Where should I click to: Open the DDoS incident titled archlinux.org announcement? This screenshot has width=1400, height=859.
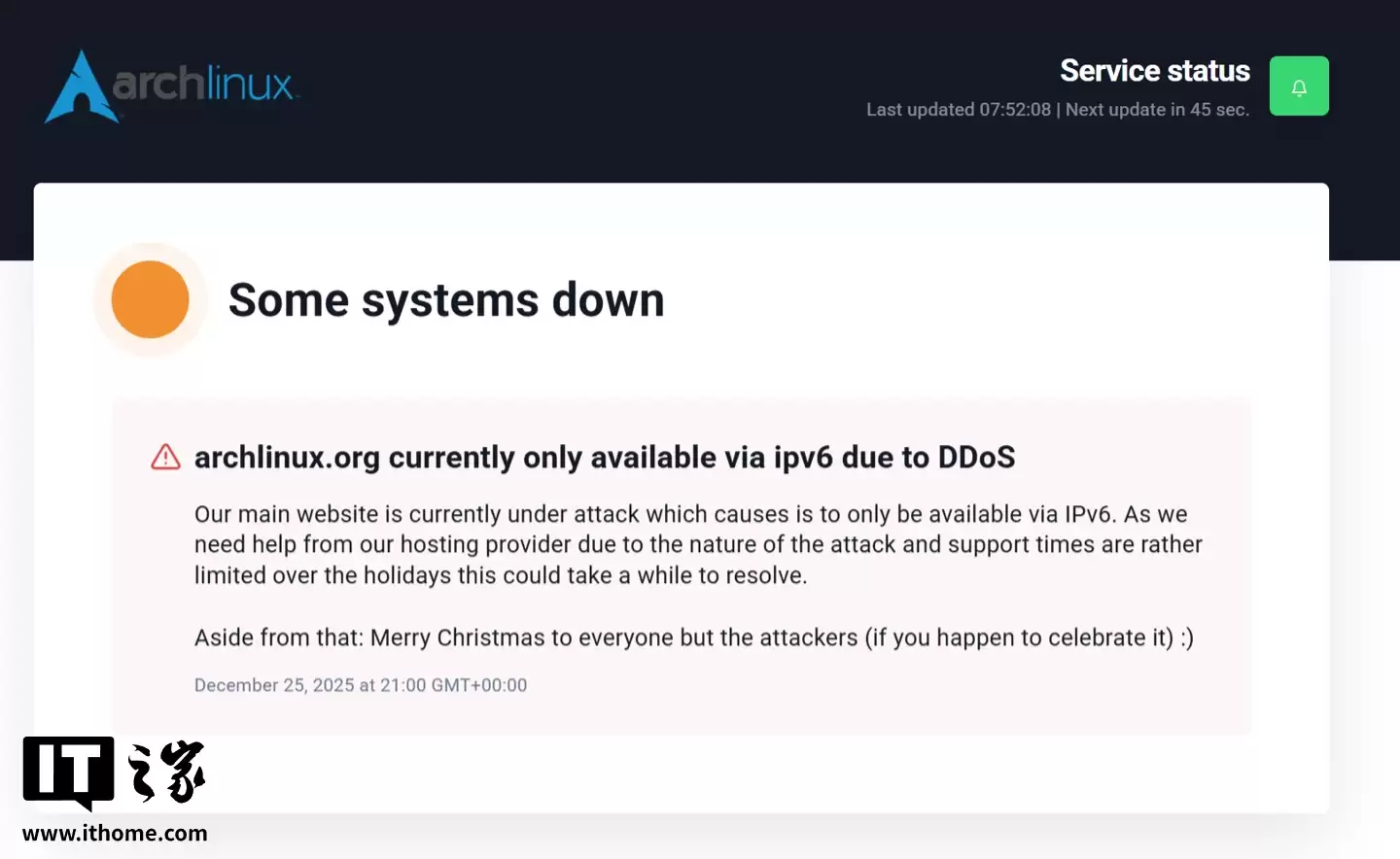(x=605, y=457)
